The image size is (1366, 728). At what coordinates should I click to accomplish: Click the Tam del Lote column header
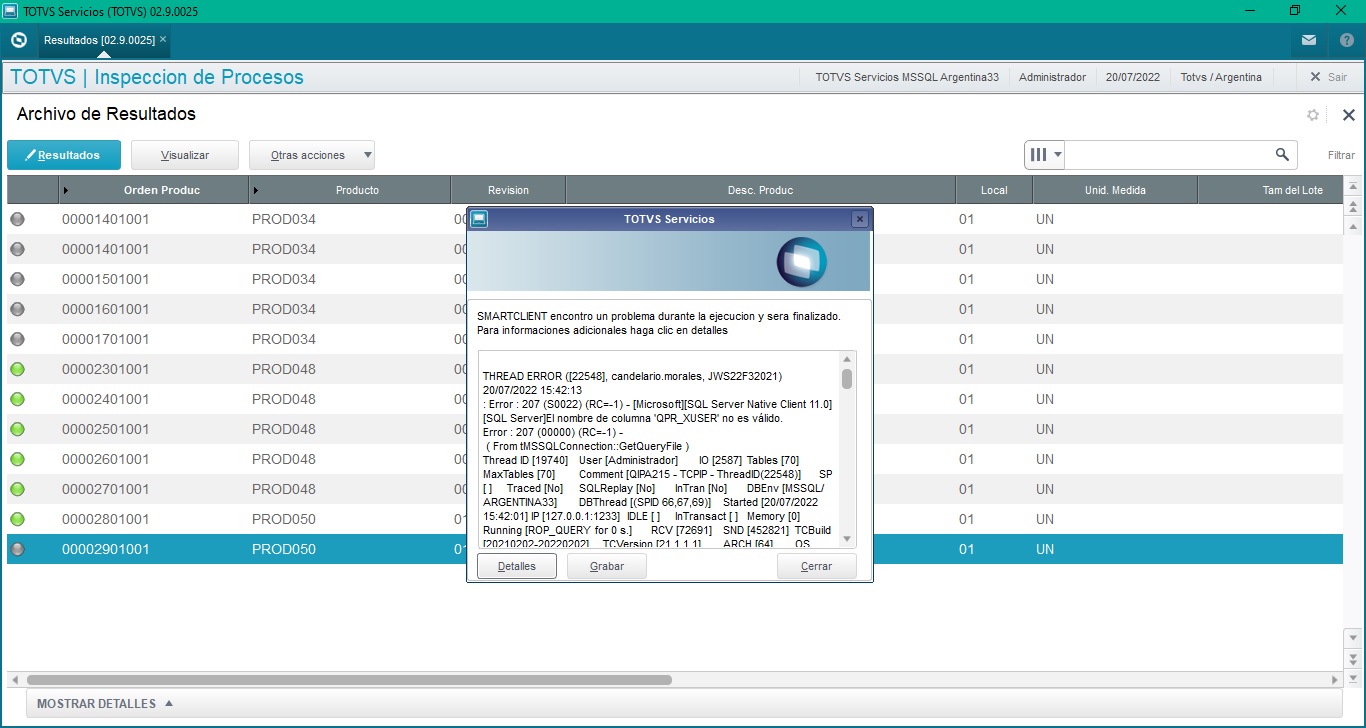coord(1270,190)
